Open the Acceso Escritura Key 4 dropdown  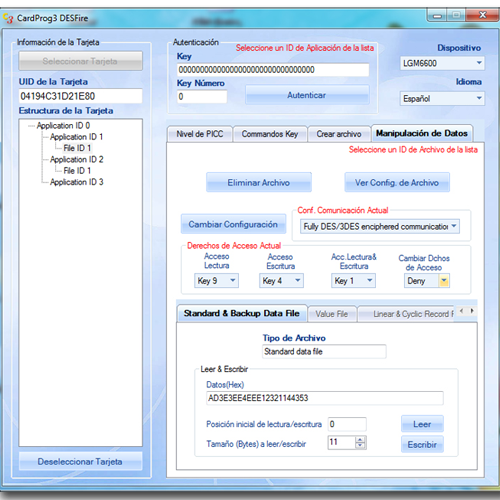coord(298,280)
